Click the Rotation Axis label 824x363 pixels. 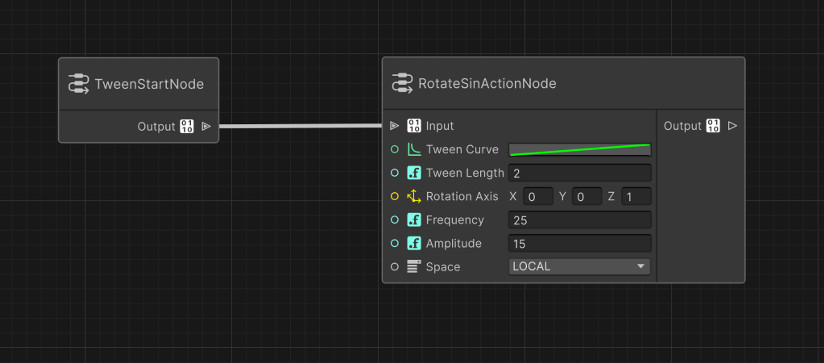(462, 196)
